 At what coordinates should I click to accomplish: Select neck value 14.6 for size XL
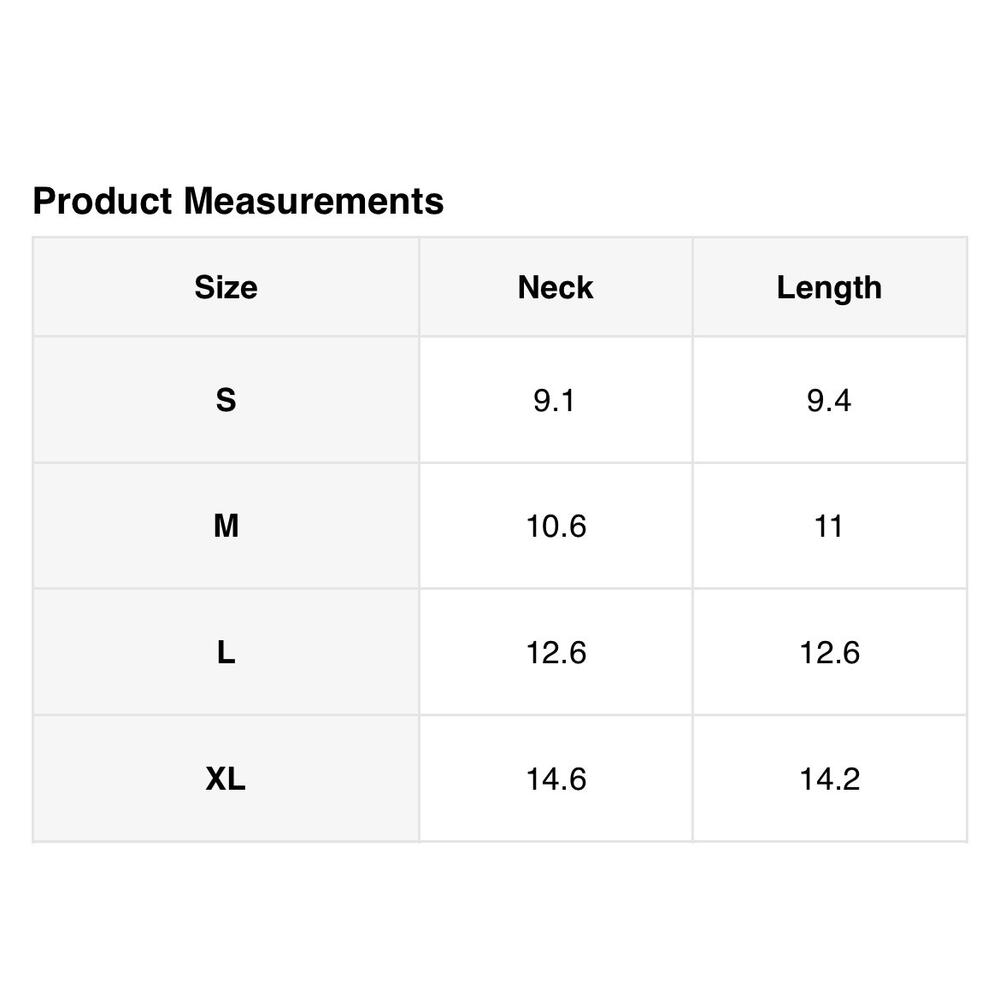click(x=556, y=779)
